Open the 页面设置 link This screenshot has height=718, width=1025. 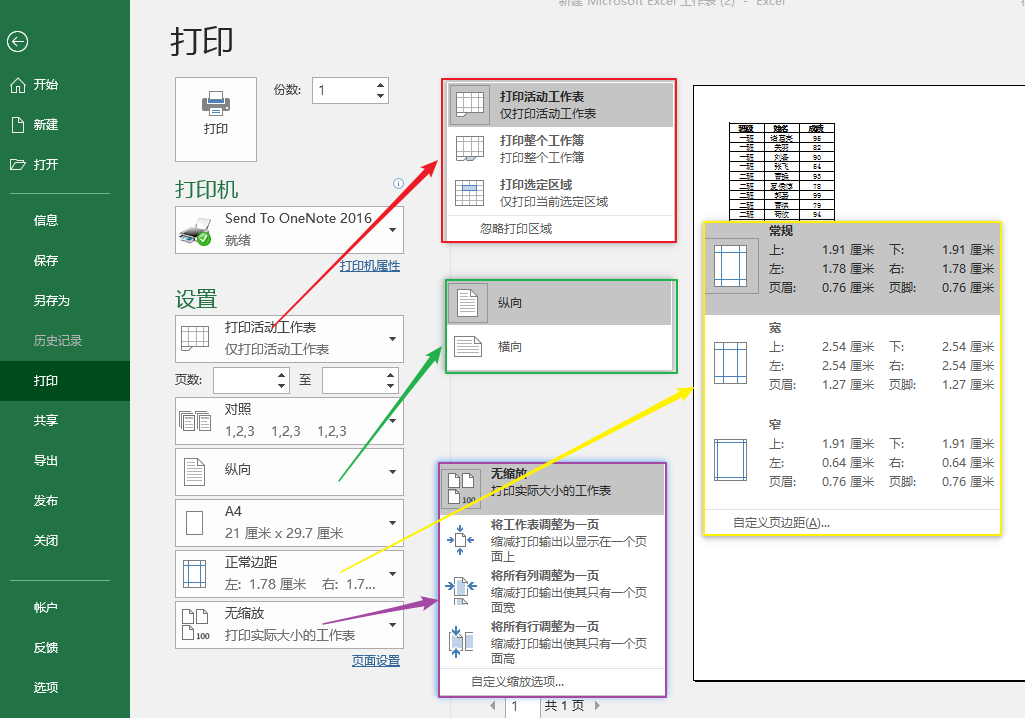tap(375, 661)
